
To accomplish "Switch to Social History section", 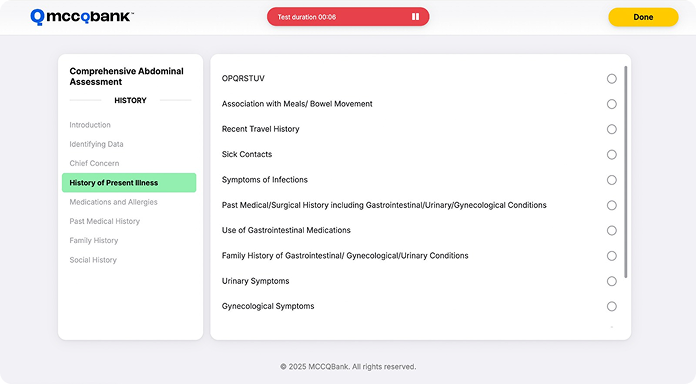I will (93, 260).
